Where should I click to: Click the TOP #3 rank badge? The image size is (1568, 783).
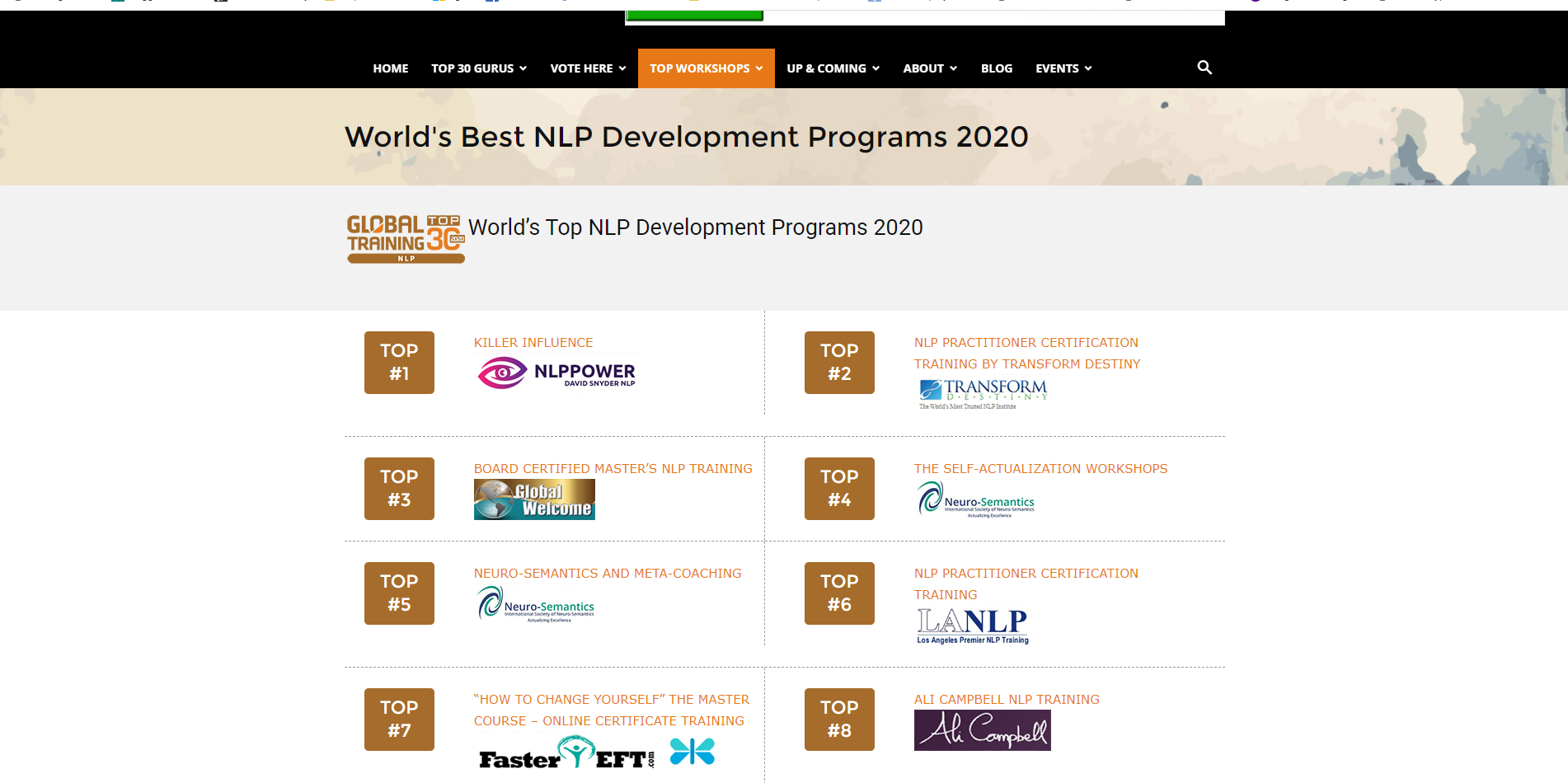(x=399, y=489)
